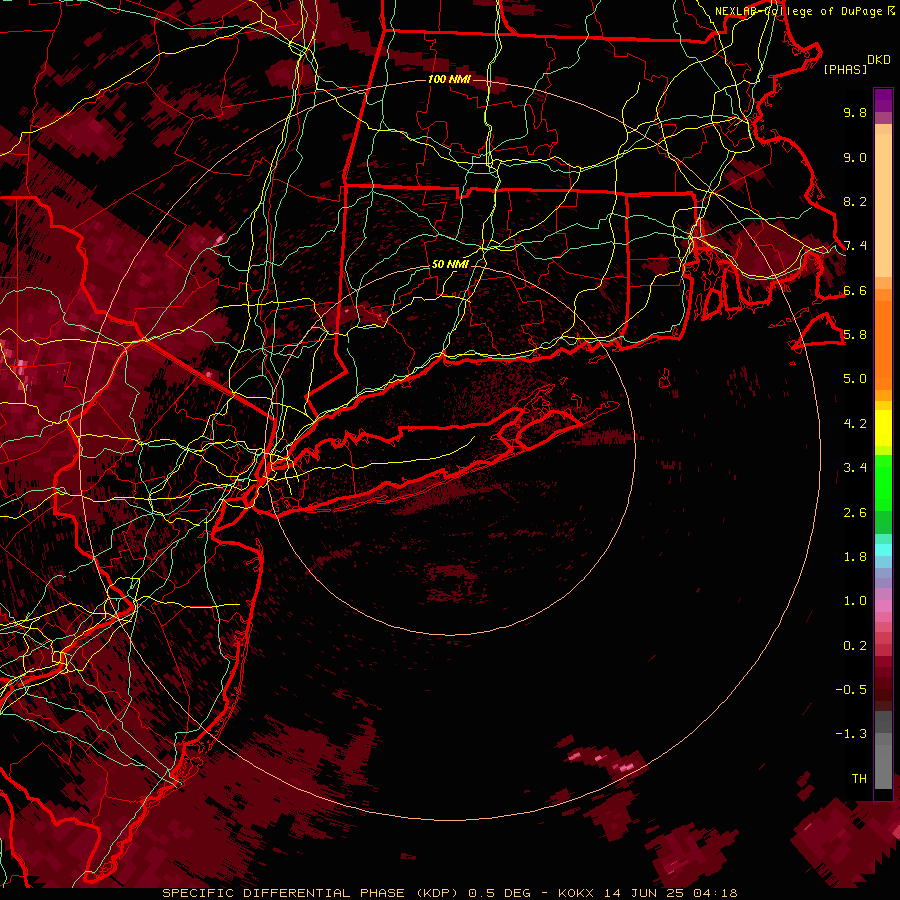This screenshot has height=900, width=900.
Task: Pick the cyan segment of the color bar
Action: (x=883, y=550)
